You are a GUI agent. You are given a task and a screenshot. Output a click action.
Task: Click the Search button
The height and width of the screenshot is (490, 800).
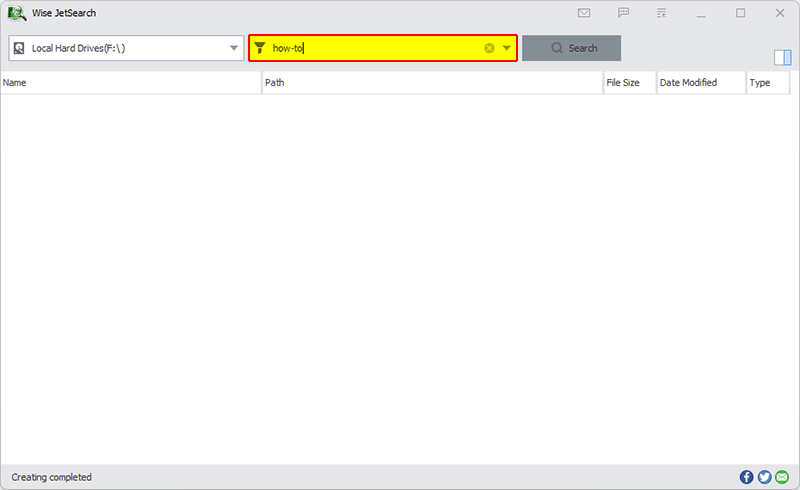click(571, 48)
